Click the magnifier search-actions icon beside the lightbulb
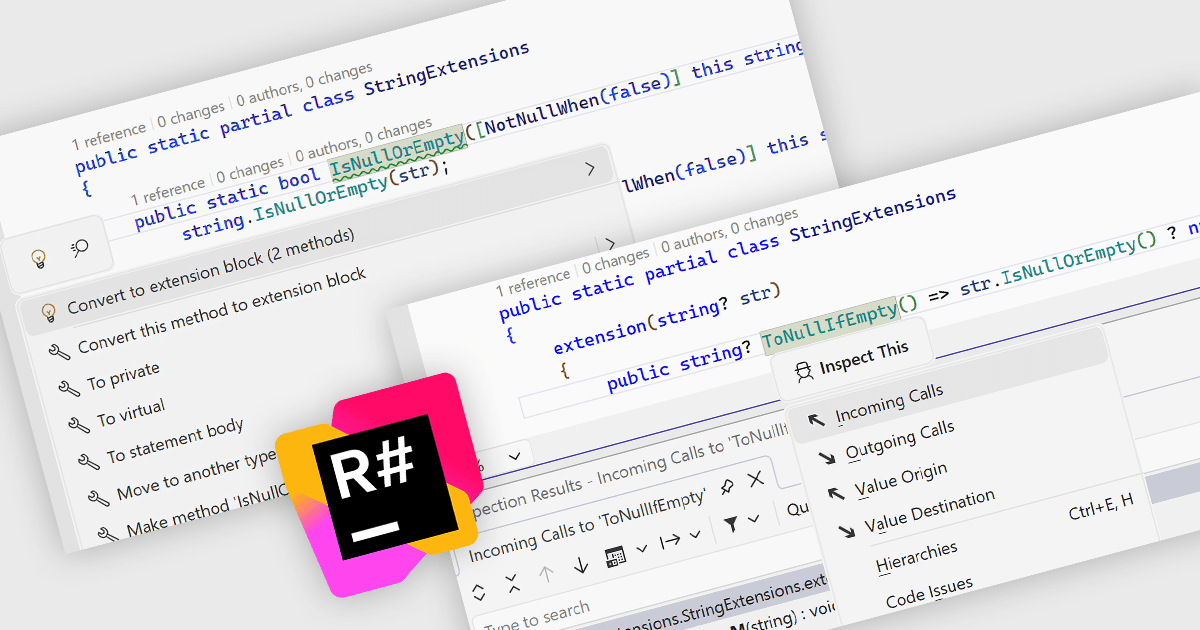This screenshot has width=1200, height=630. [80, 249]
